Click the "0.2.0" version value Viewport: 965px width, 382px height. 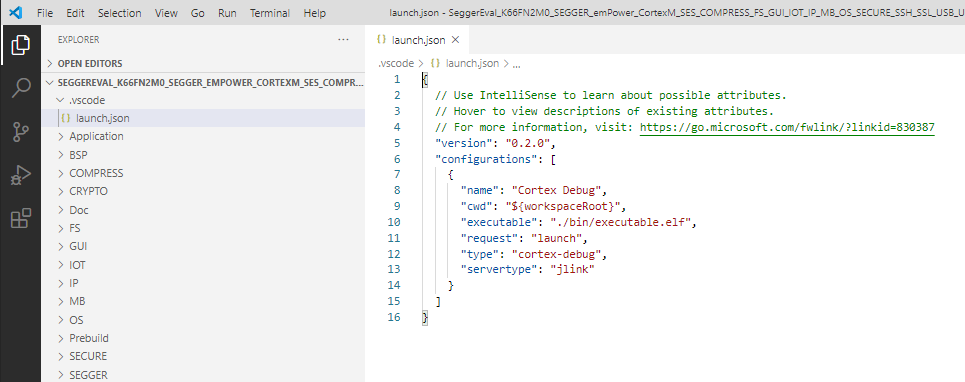click(x=528, y=143)
